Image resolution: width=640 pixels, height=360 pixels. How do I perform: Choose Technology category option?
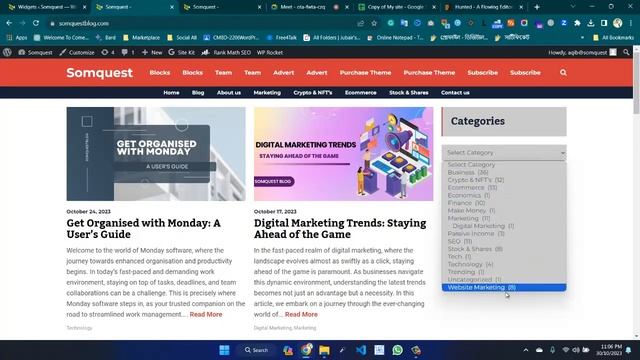pos(504,264)
